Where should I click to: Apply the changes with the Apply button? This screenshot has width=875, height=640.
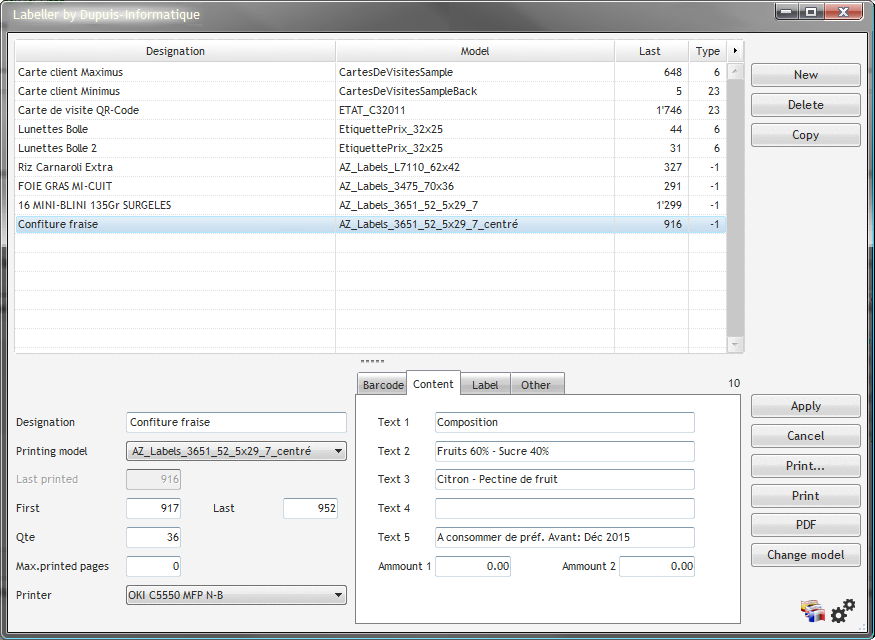tap(805, 406)
